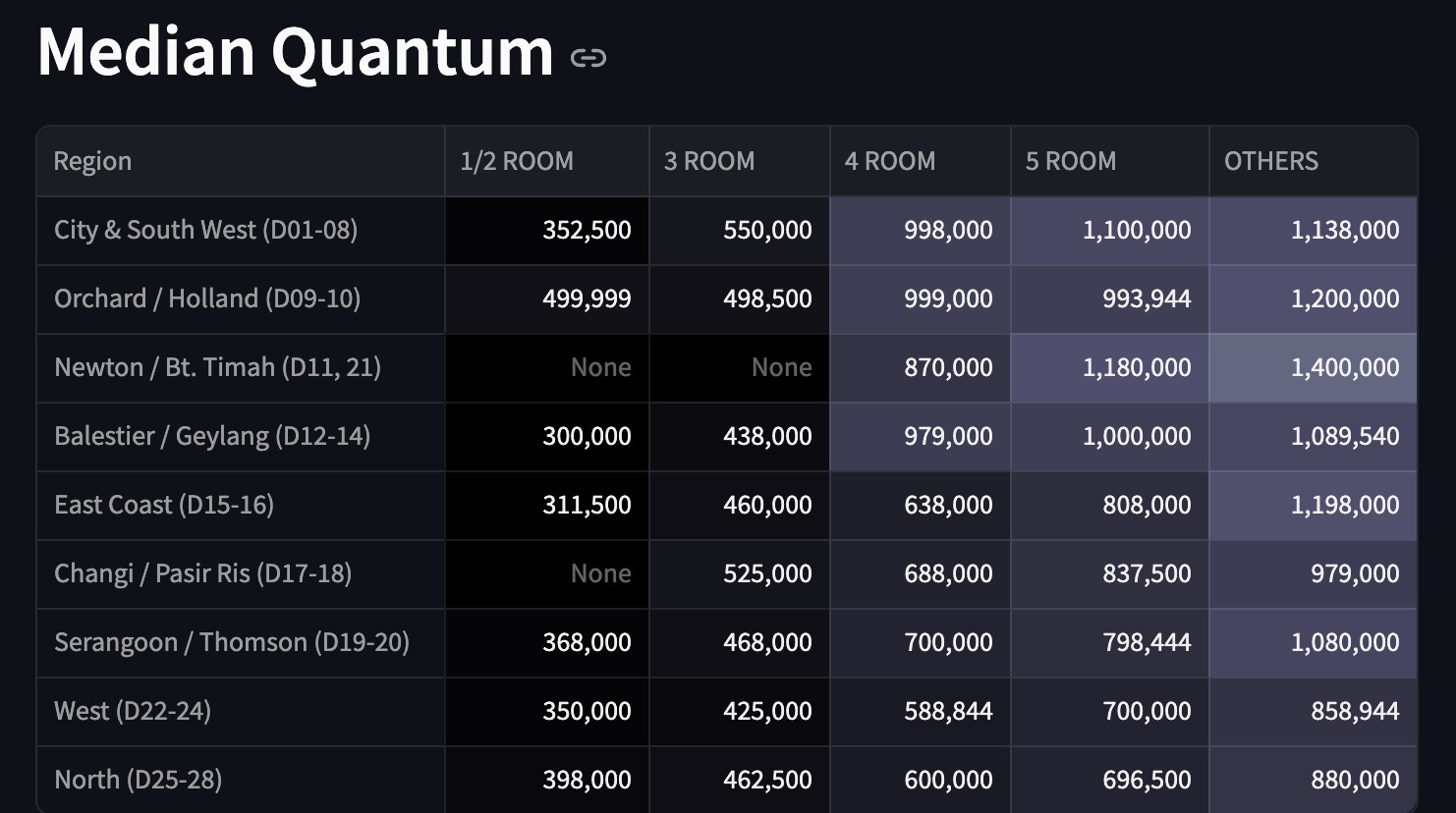
Task: Click the Changi / Pasir Ris (D17-18) cell
Action: tap(202, 573)
